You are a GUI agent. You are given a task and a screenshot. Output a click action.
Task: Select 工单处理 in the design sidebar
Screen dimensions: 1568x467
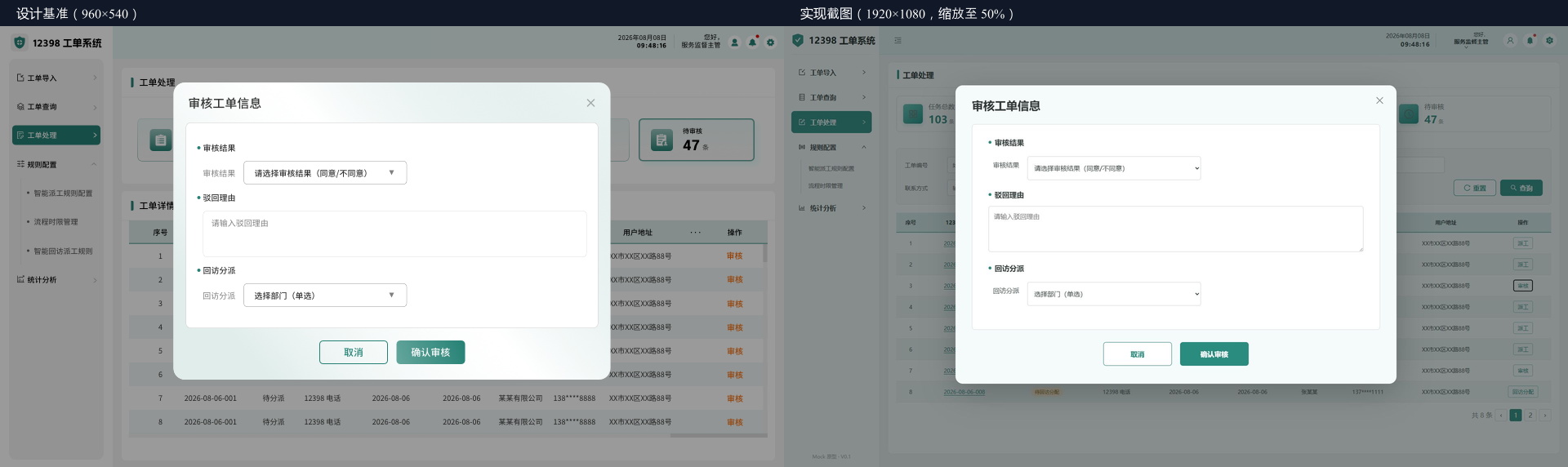coord(56,135)
